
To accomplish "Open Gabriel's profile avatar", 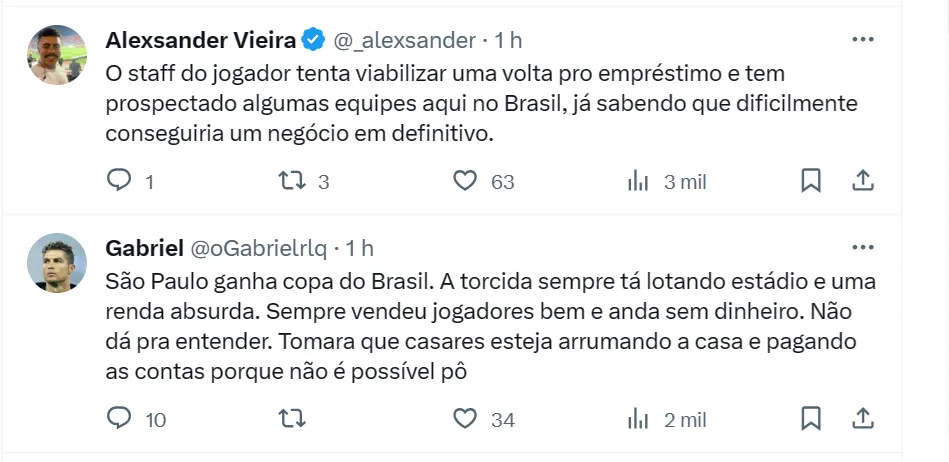I will click(57, 263).
